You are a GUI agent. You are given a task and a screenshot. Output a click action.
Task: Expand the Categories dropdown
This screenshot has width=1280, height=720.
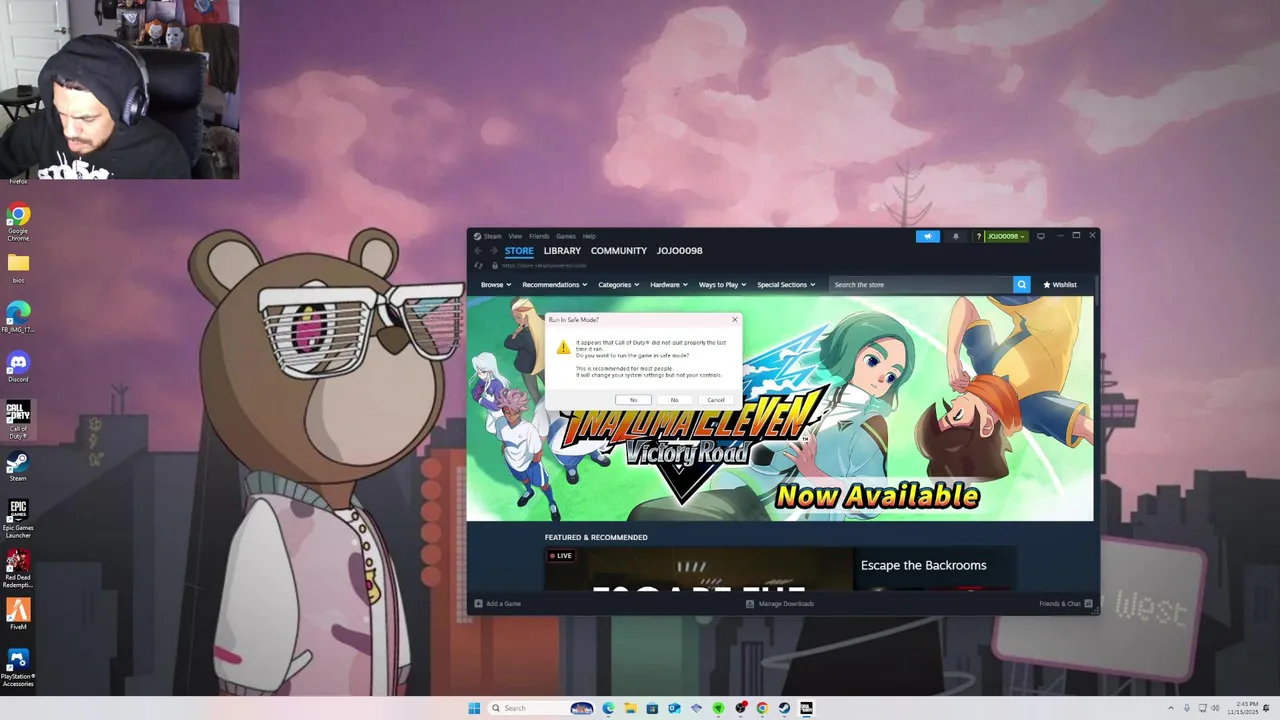coord(619,285)
